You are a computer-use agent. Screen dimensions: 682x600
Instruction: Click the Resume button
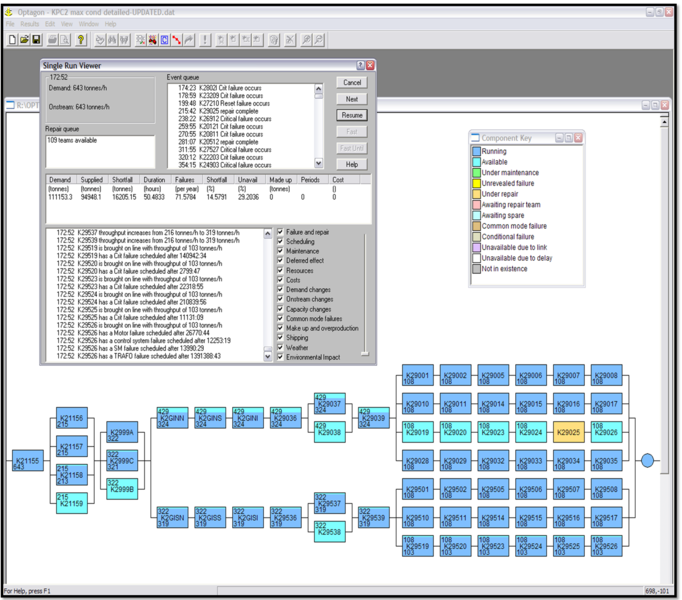click(352, 115)
